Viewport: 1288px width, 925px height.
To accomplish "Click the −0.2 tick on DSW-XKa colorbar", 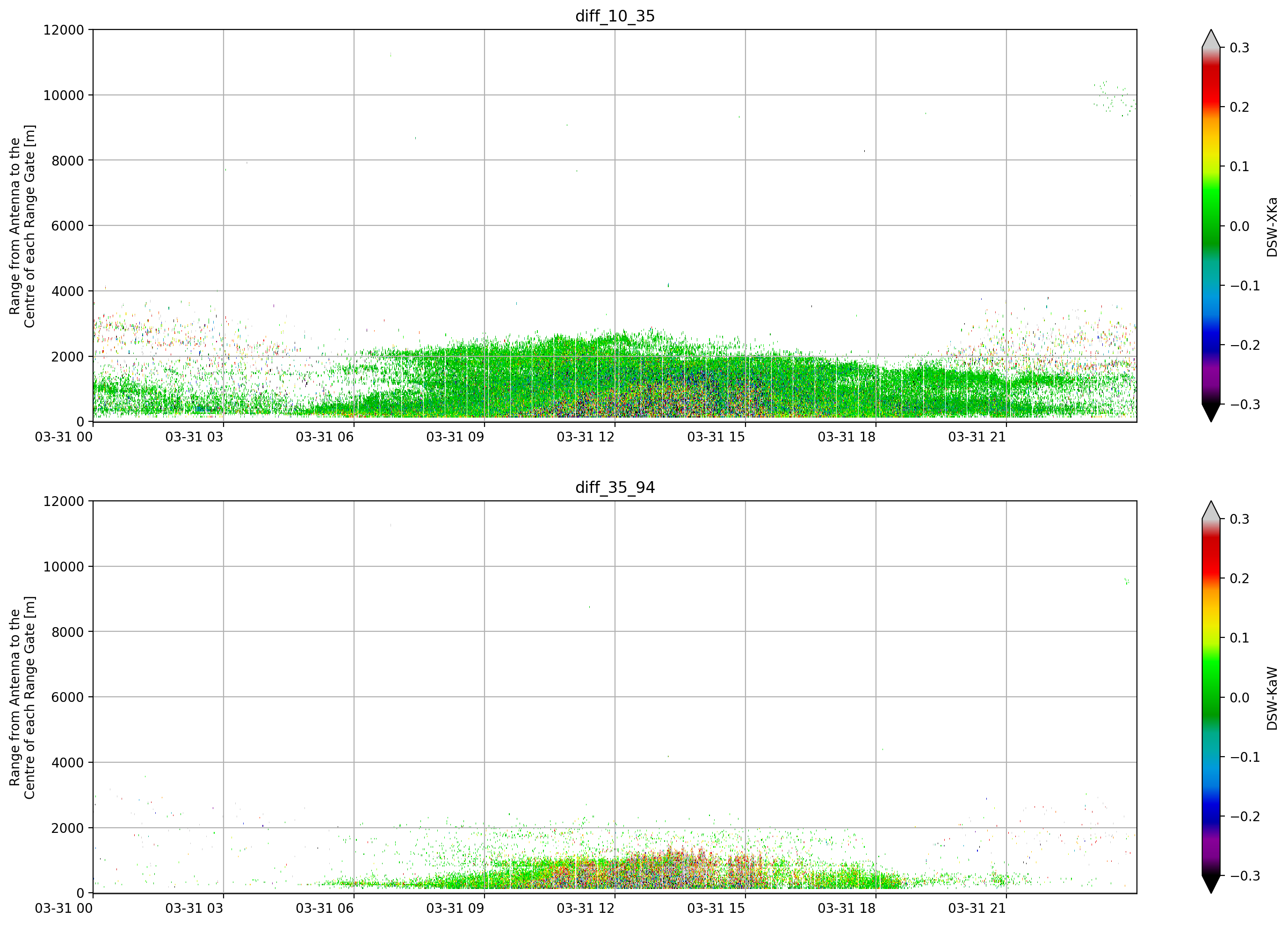I will (x=1245, y=346).
